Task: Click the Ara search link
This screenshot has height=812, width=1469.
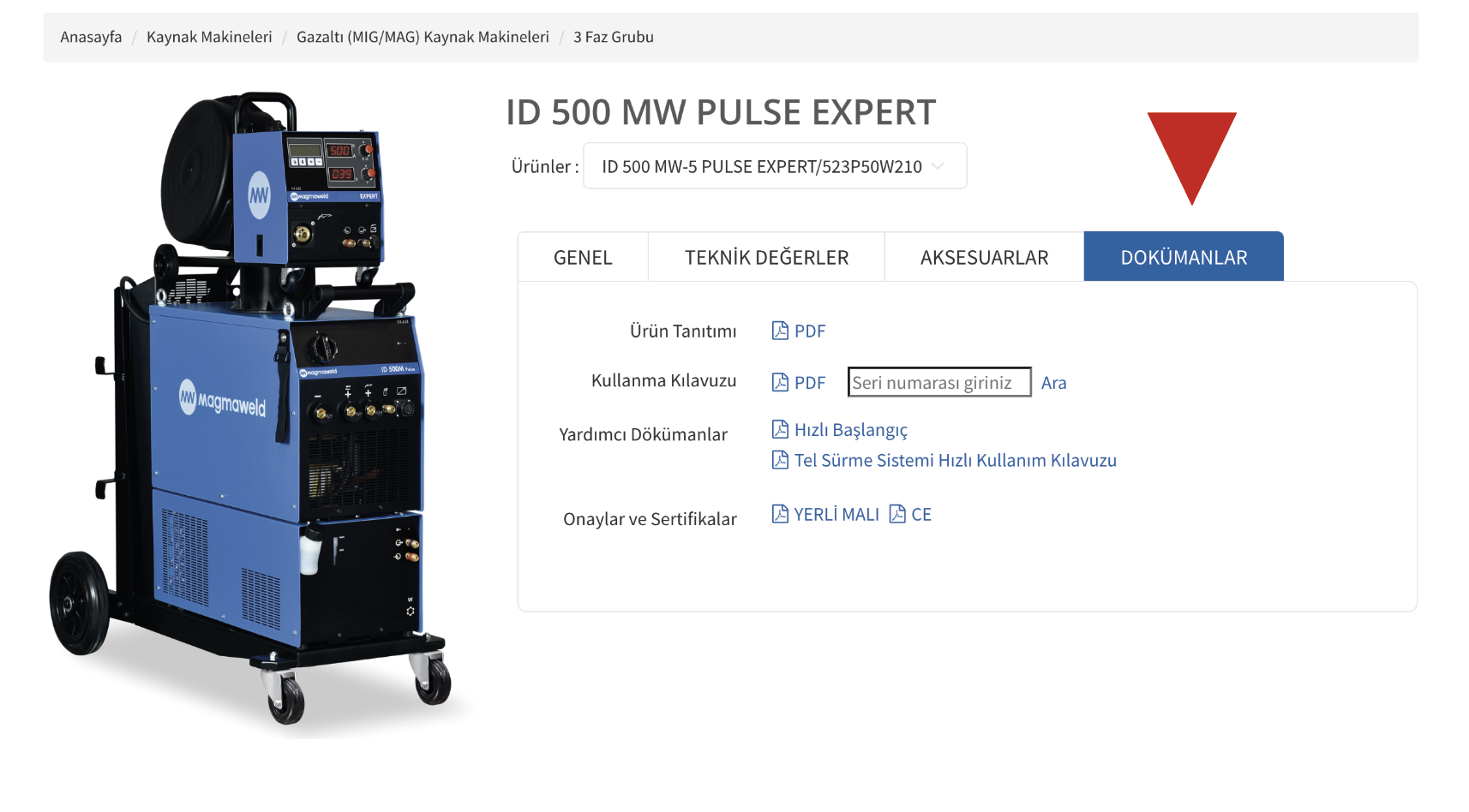Action: coord(1054,383)
